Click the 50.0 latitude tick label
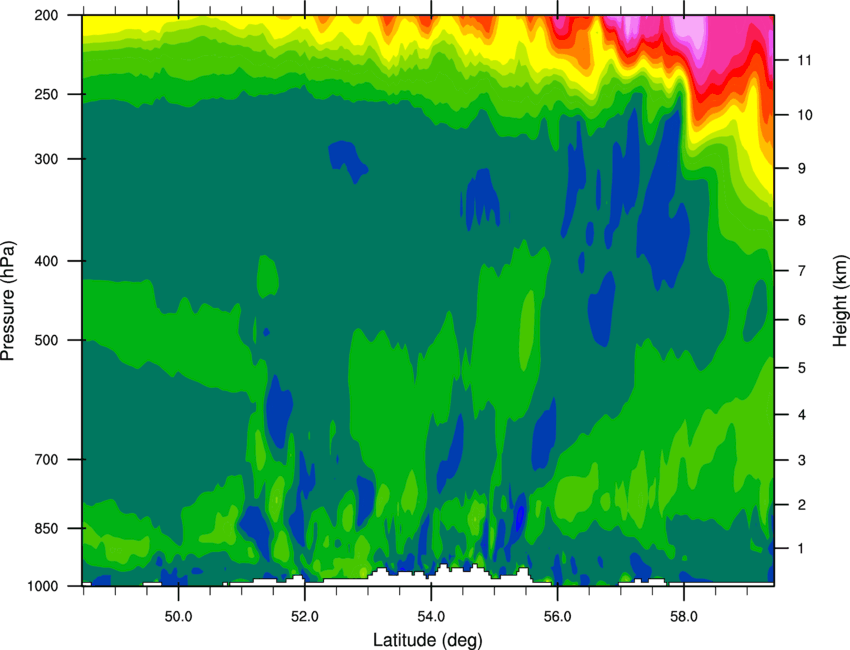 (x=178, y=616)
